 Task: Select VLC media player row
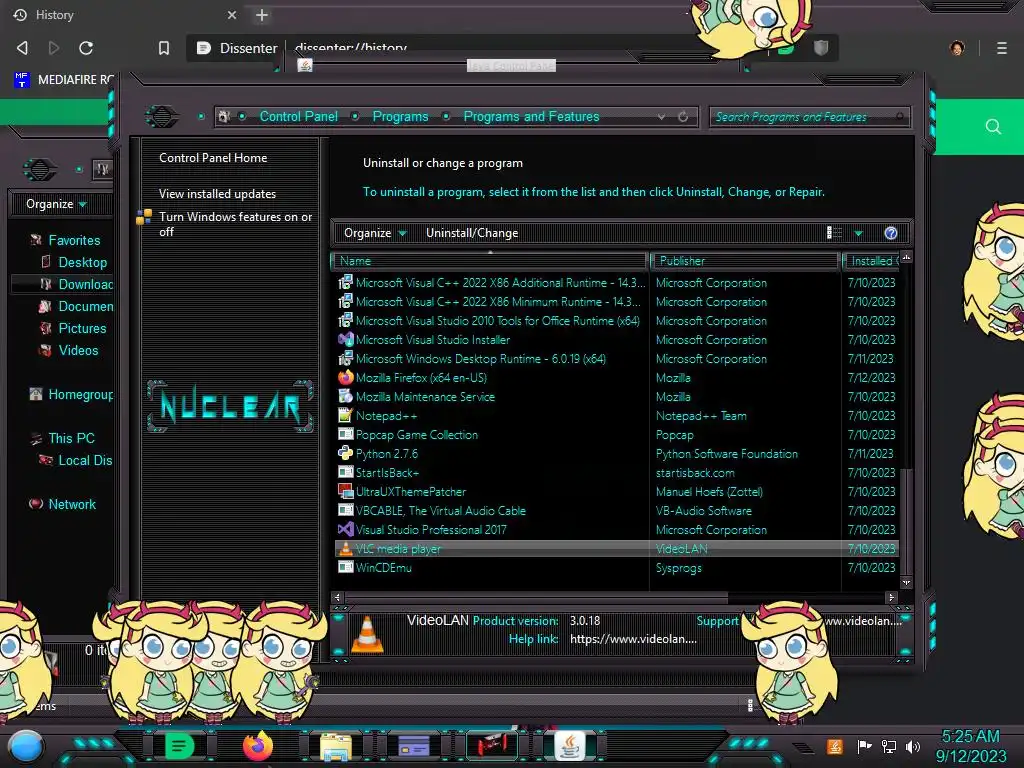(x=616, y=549)
